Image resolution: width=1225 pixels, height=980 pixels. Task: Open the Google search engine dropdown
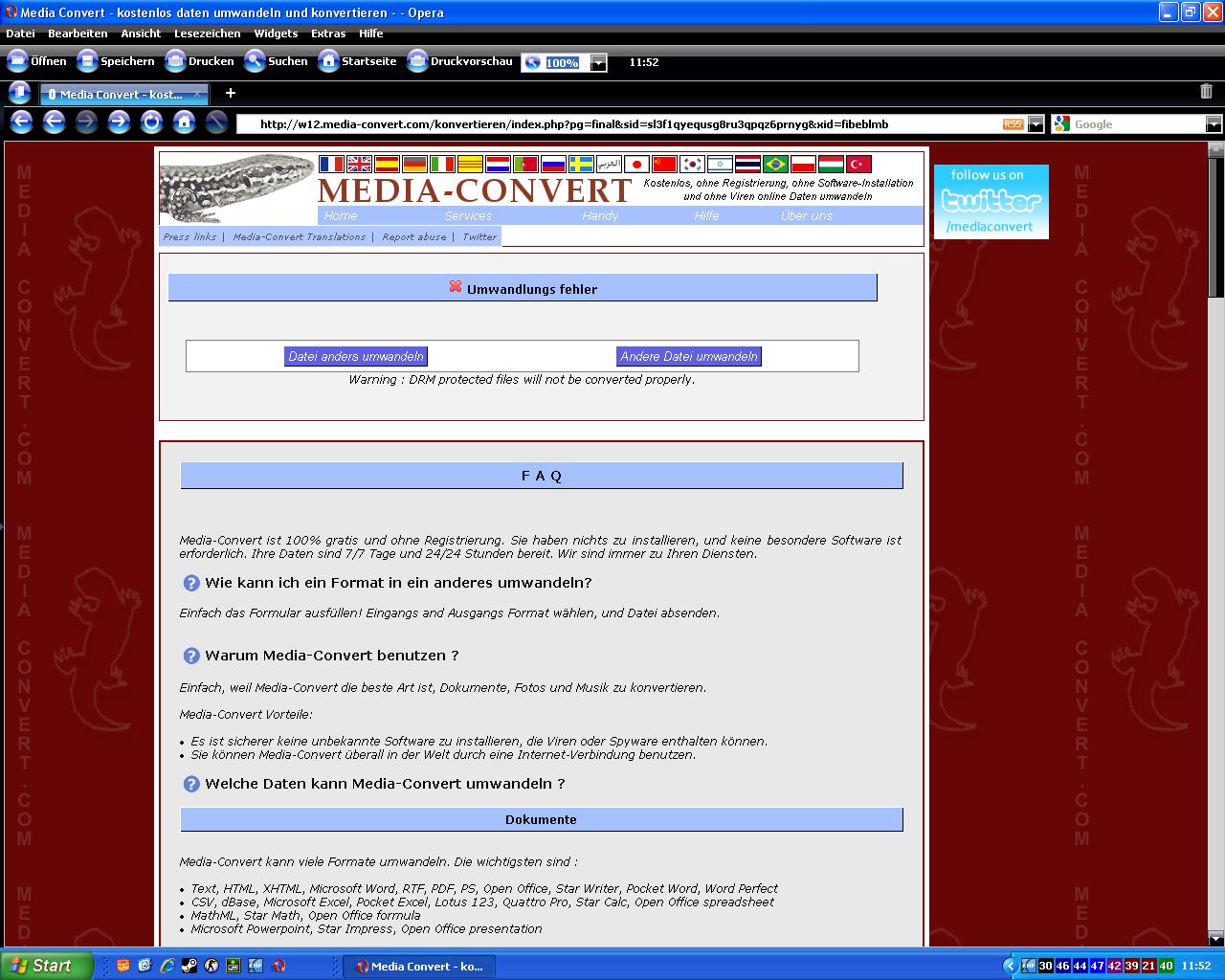pyautogui.click(x=1214, y=124)
